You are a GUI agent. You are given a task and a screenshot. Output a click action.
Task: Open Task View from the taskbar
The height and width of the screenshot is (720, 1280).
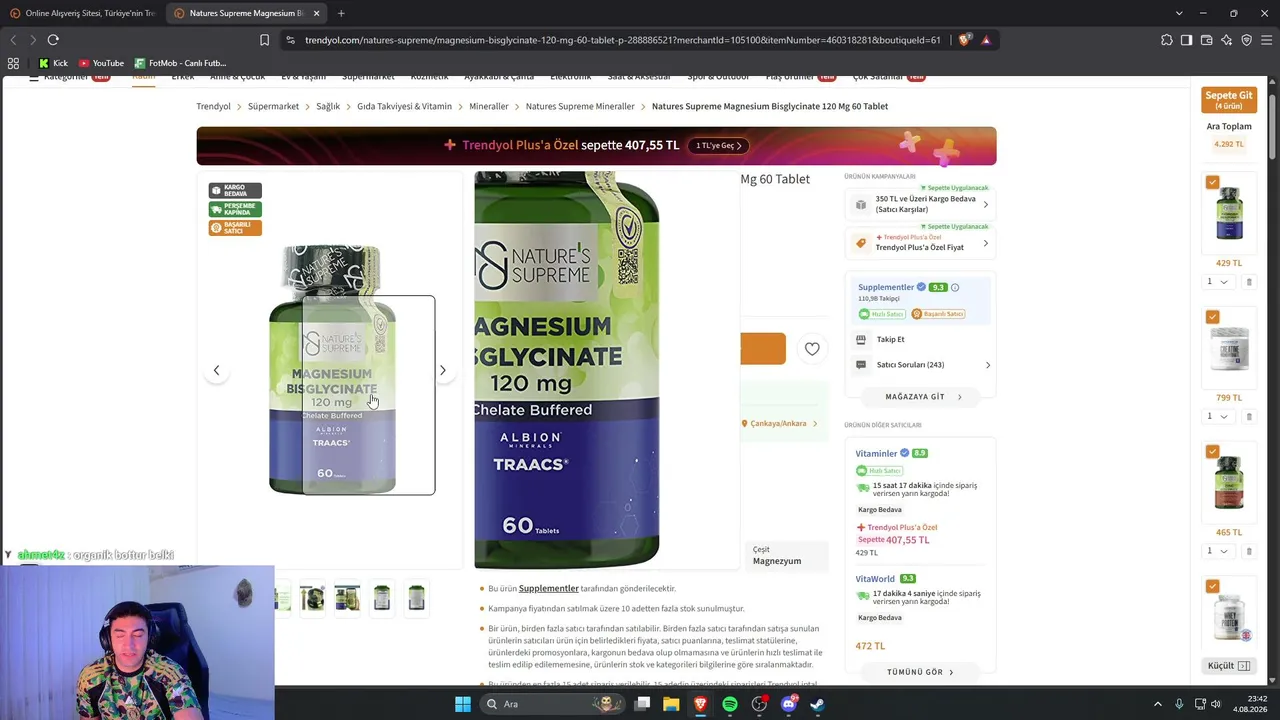click(643, 704)
